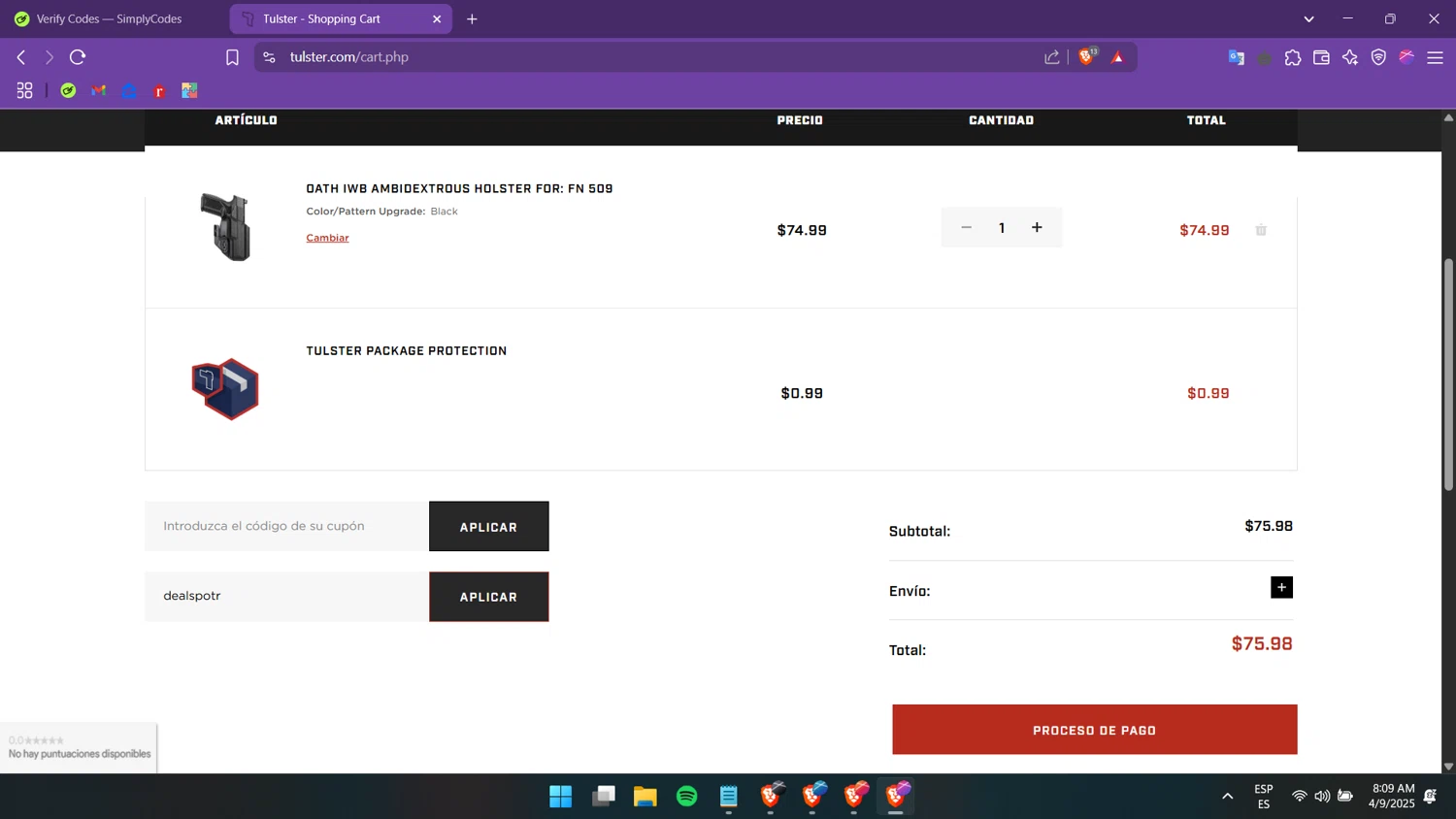This screenshot has width=1456, height=819.
Task: Select the Subtotal value $75.98
Action: pos(1269,526)
